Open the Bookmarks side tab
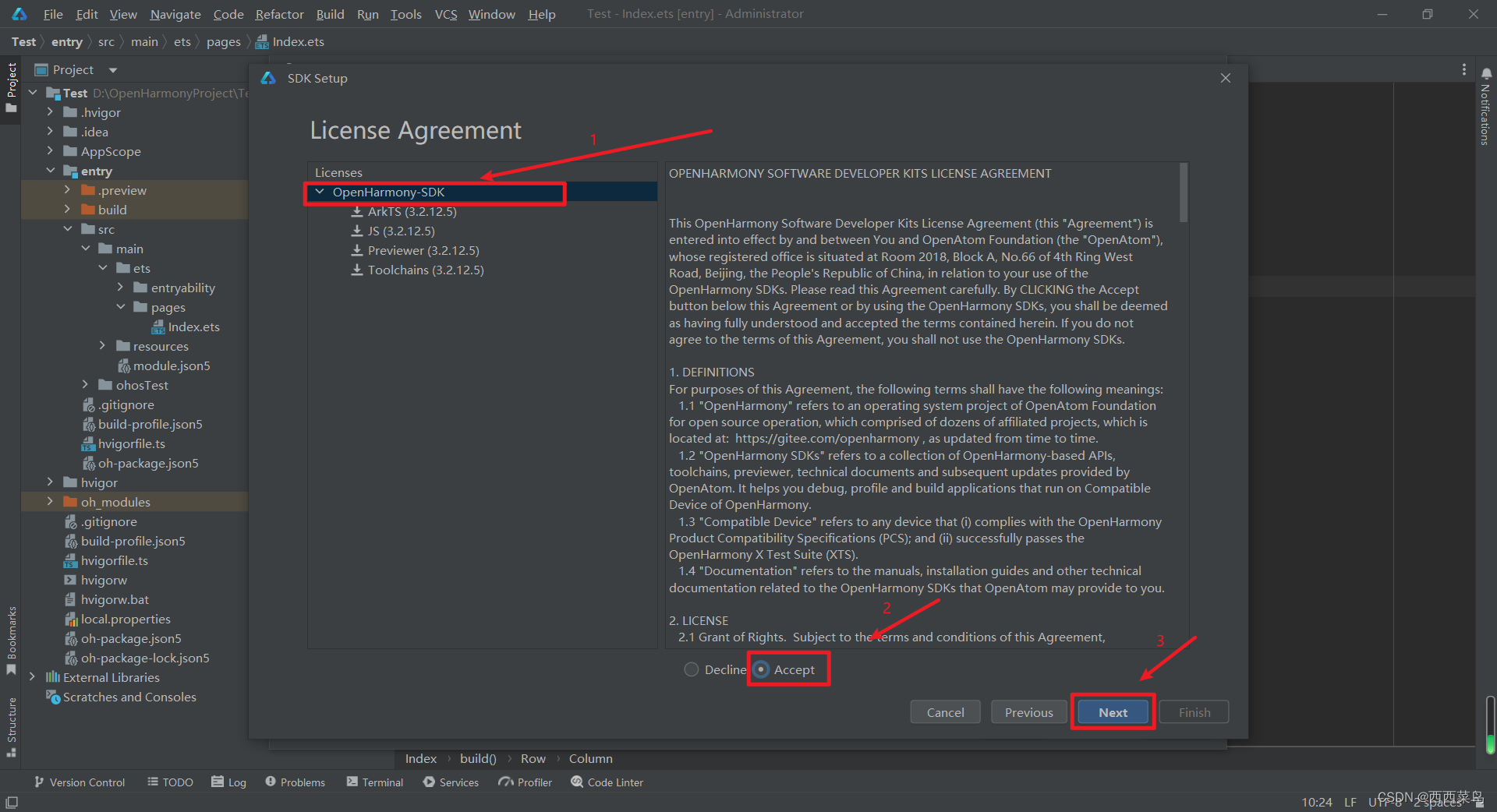The height and width of the screenshot is (812, 1497). [11, 641]
